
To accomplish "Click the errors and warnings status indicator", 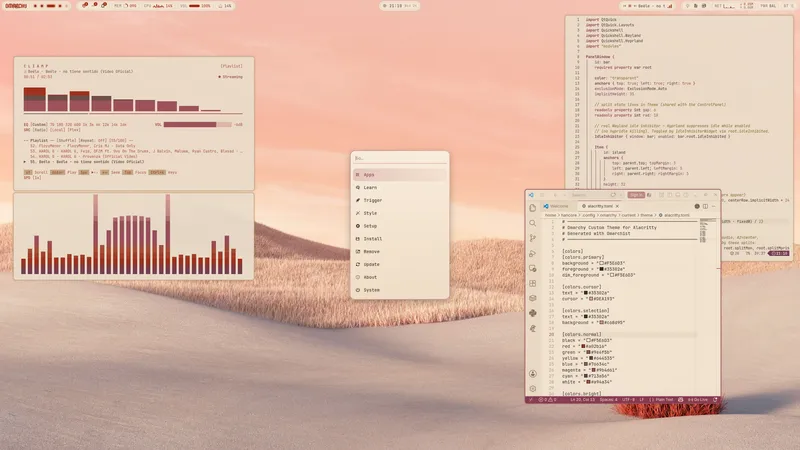I will point(547,399).
